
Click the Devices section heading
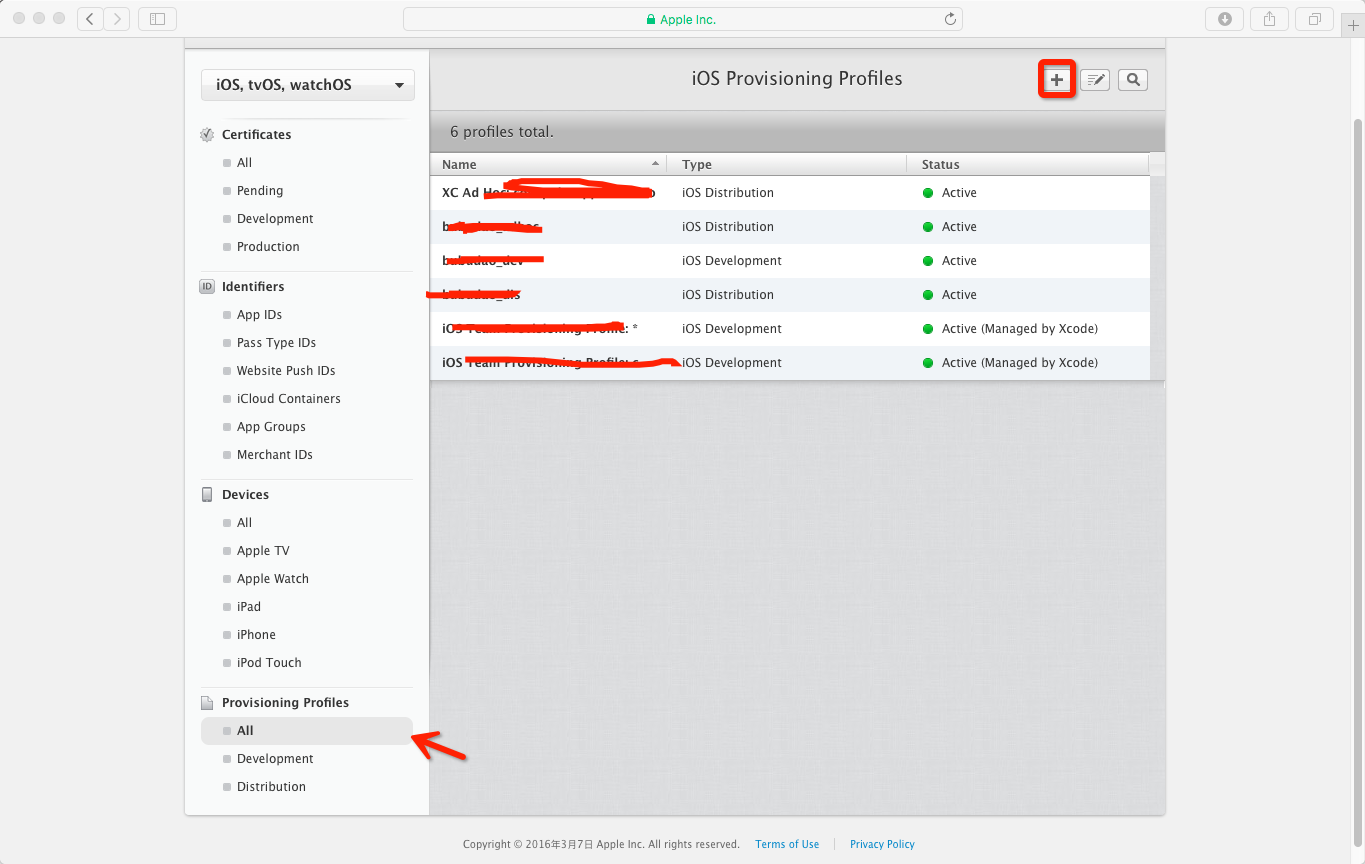click(245, 495)
